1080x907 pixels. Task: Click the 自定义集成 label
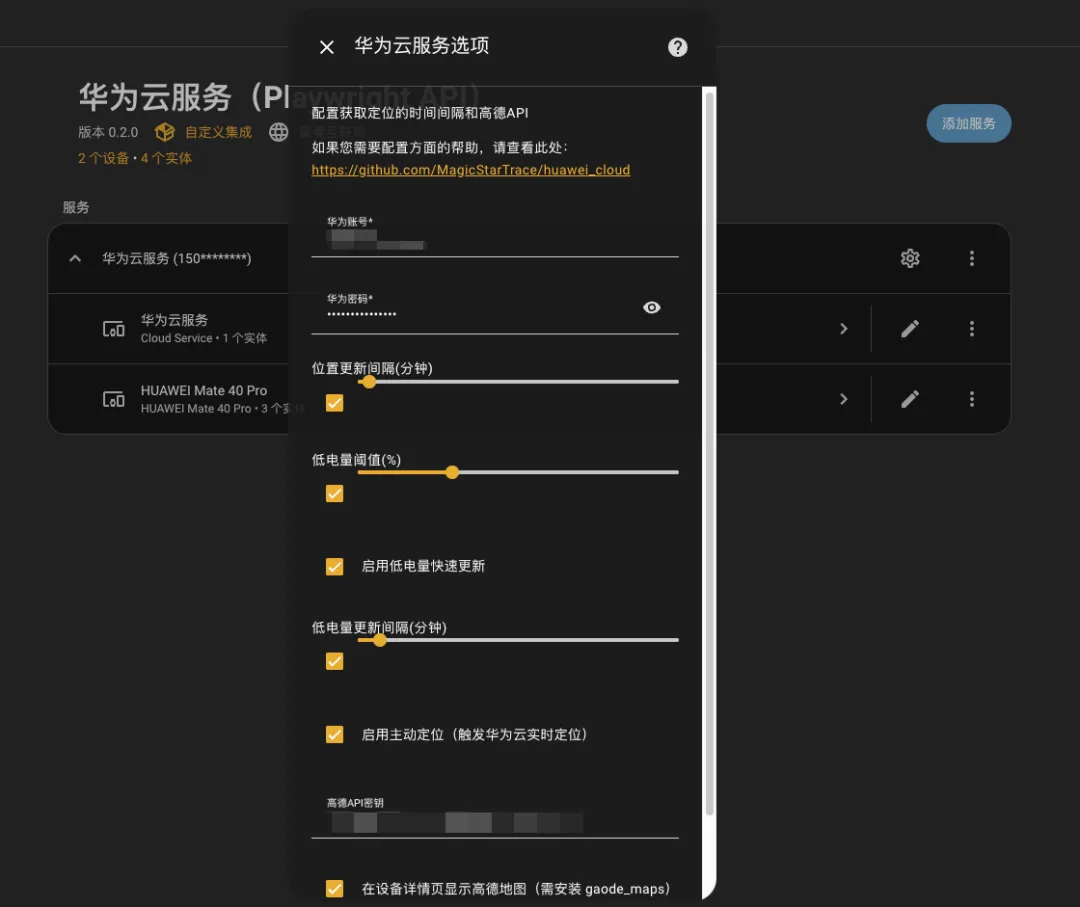218,132
